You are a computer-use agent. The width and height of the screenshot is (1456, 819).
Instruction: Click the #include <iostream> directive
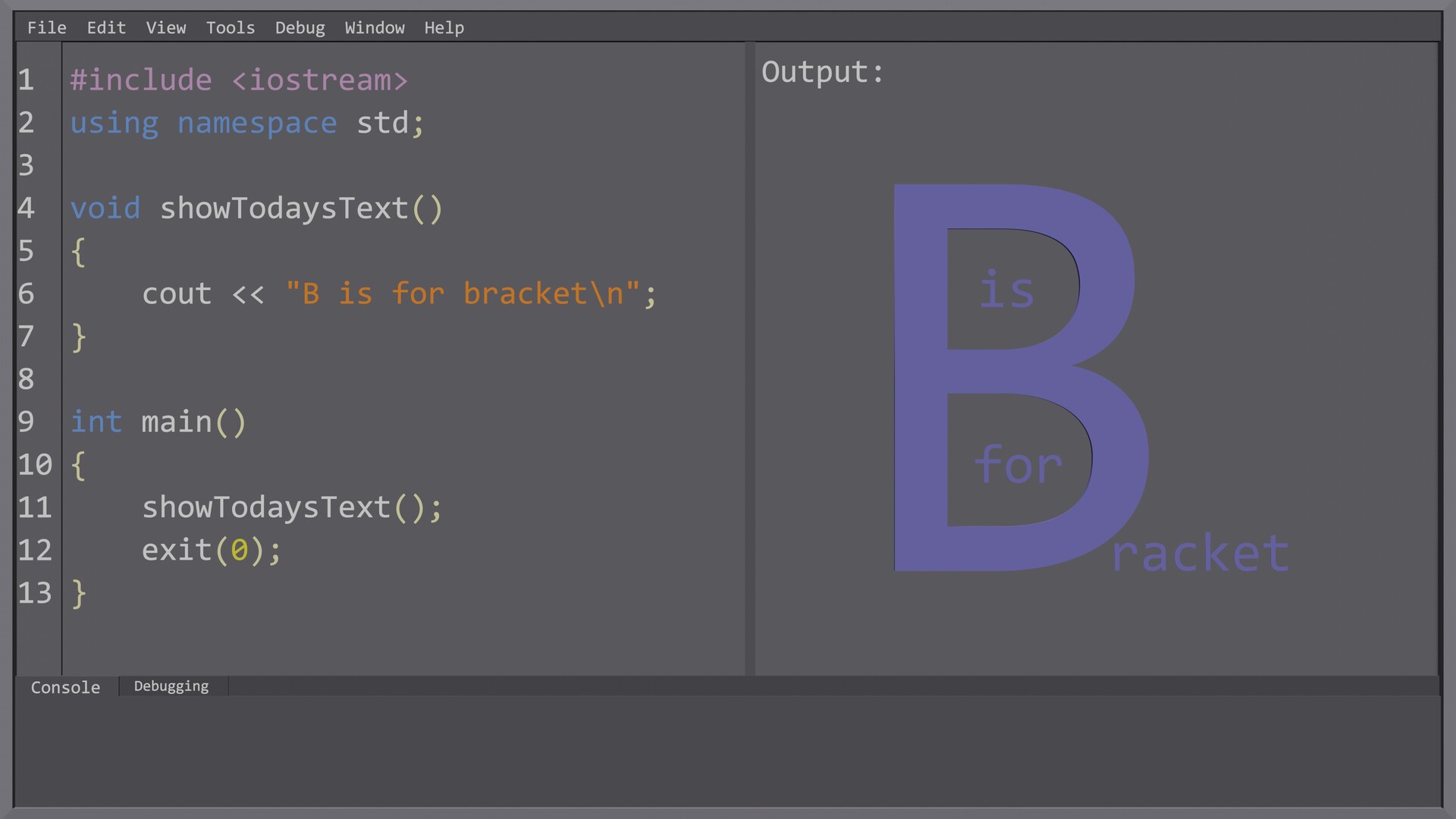click(239, 80)
